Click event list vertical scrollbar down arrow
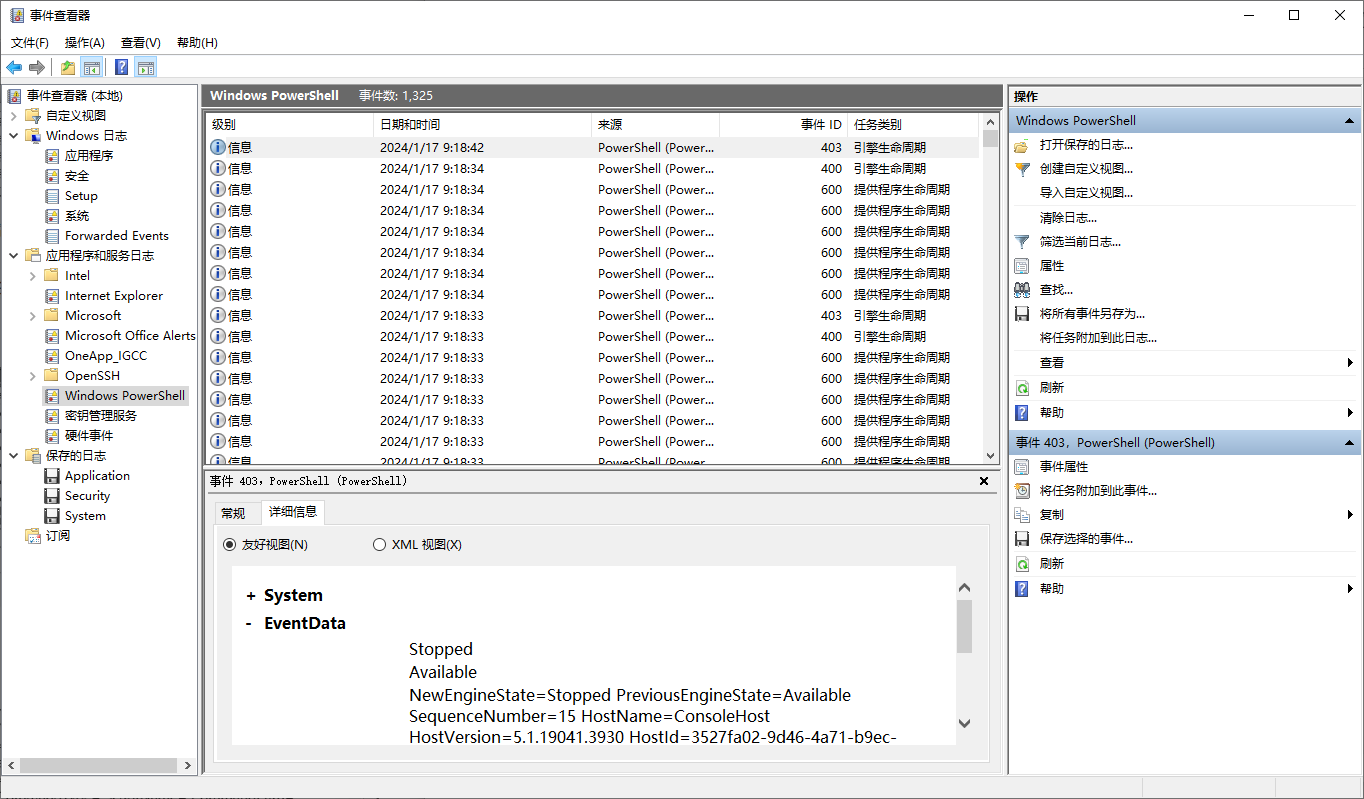Viewport: 1364px width, 799px height. pyautogui.click(x=990, y=455)
